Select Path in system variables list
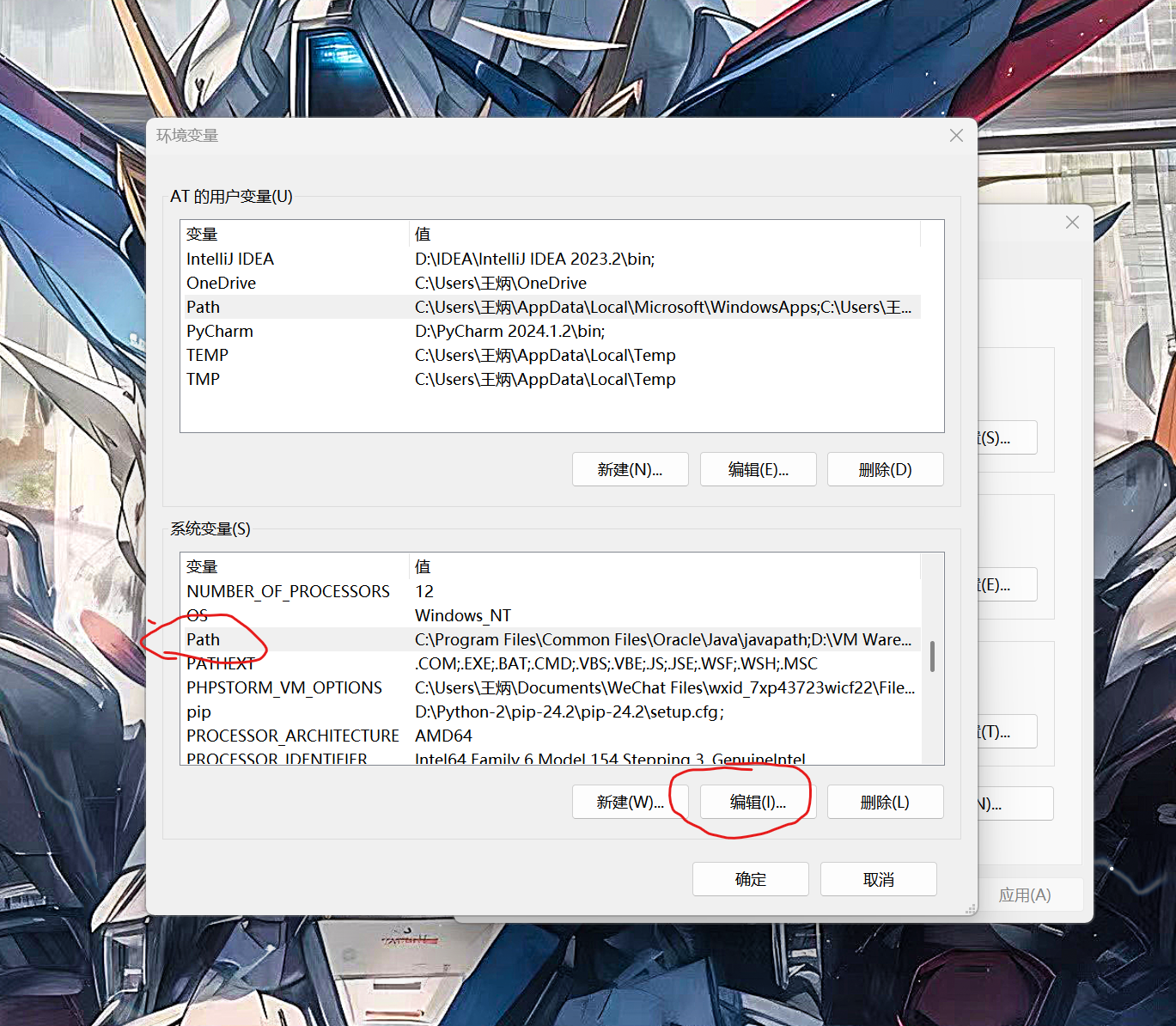 coord(550,639)
